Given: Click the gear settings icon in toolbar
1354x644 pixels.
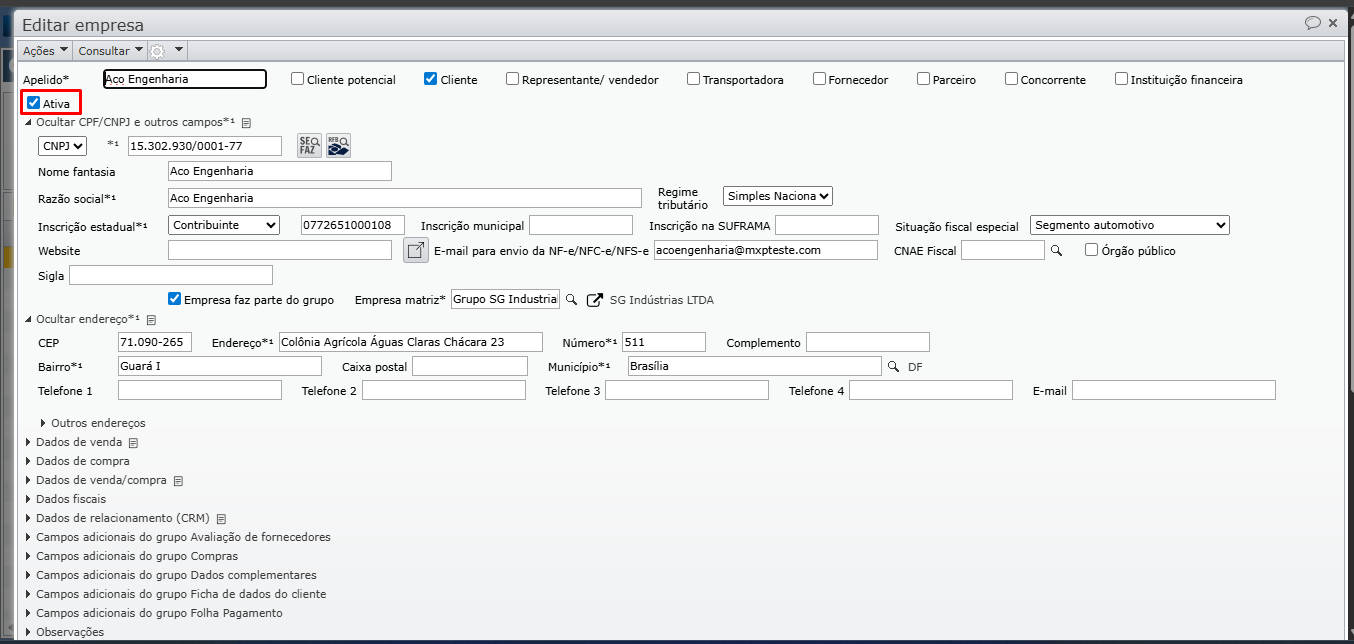Looking at the screenshot, I should (157, 51).
